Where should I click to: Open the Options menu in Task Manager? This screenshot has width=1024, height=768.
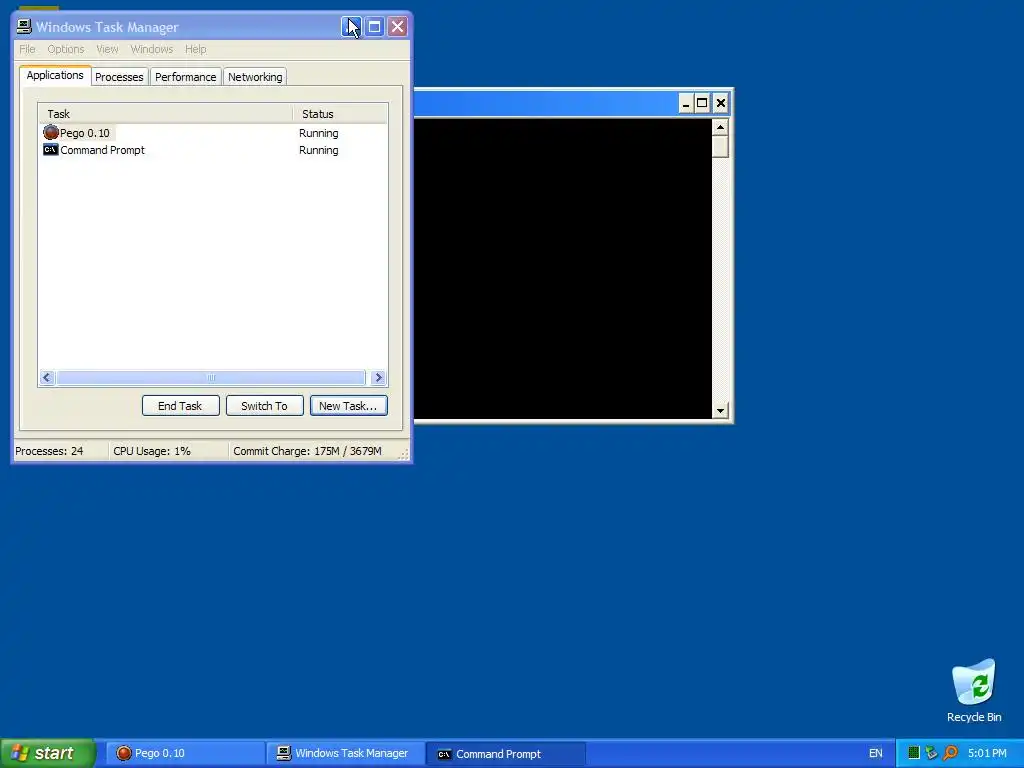(65, 49)
